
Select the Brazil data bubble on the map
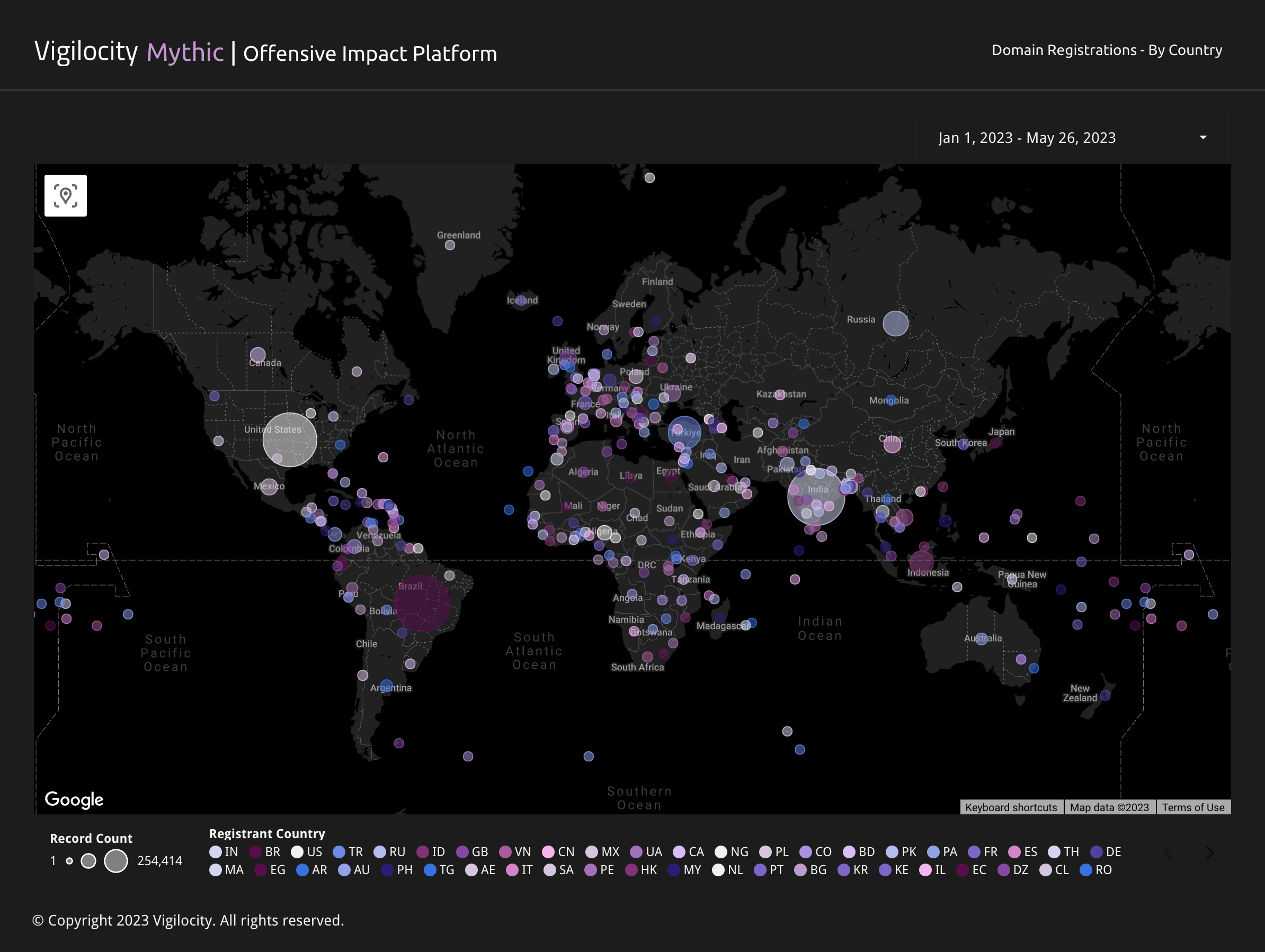pyautogui.click(x=422, y=603)
